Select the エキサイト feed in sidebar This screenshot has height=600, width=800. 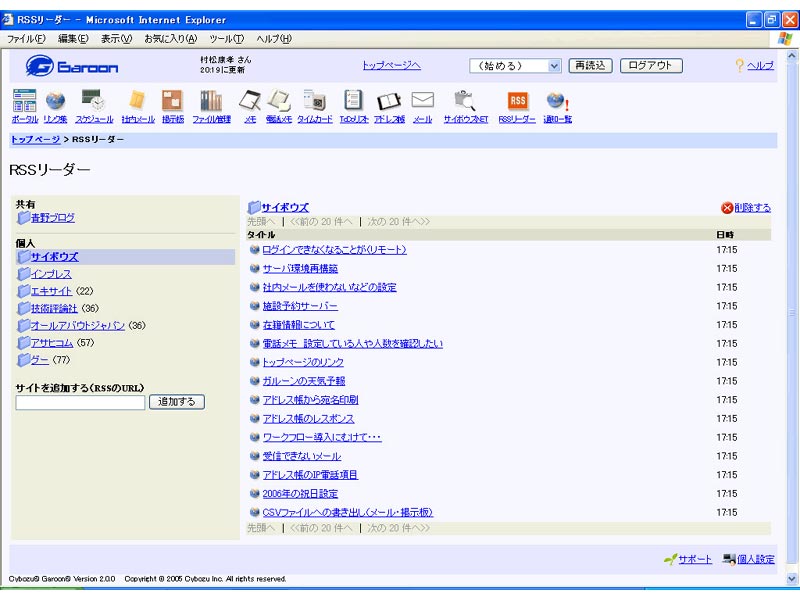coord(51,291)
